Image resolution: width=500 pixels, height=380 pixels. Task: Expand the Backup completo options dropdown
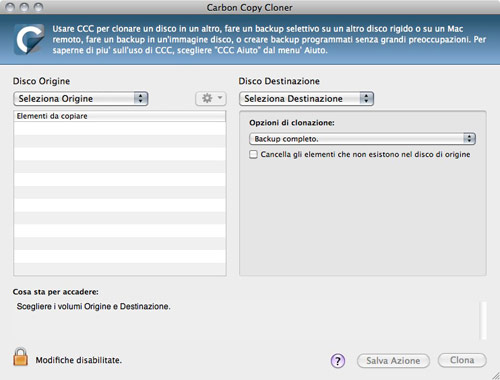pyautogui.click(x=362, y=139)
